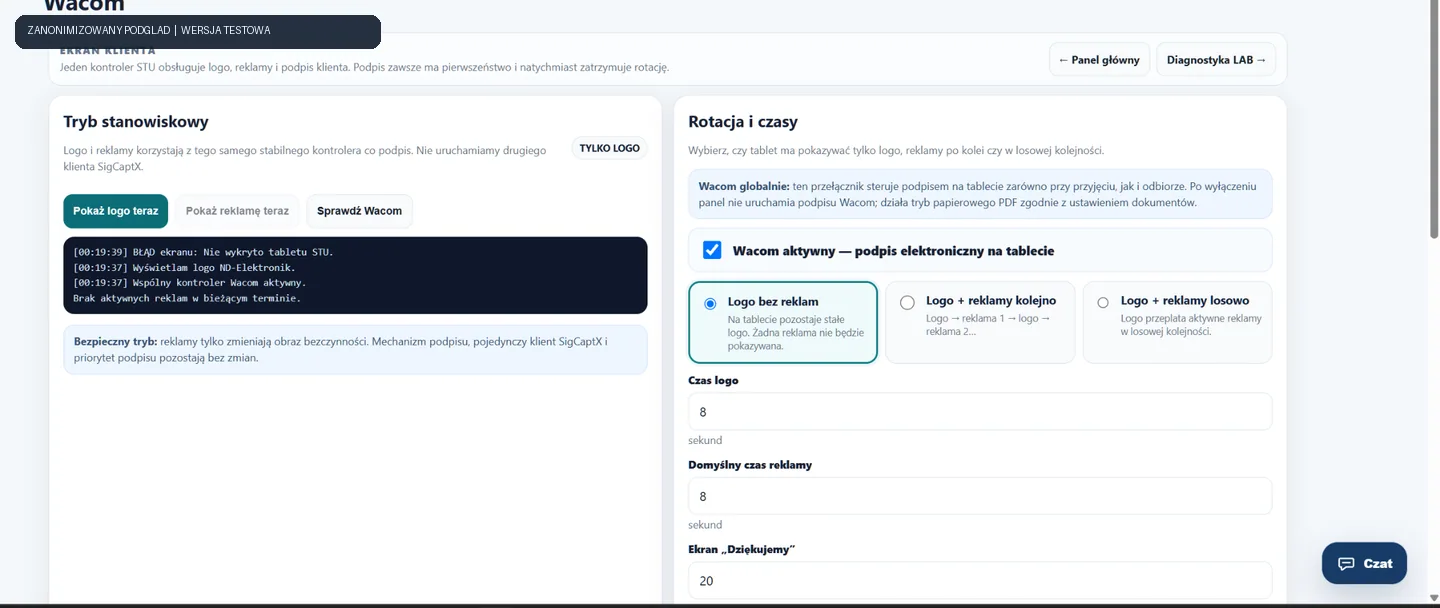Screen dimensions: 1440x608
Task: Click the Czas logo input field
Action: click(980, 411)
